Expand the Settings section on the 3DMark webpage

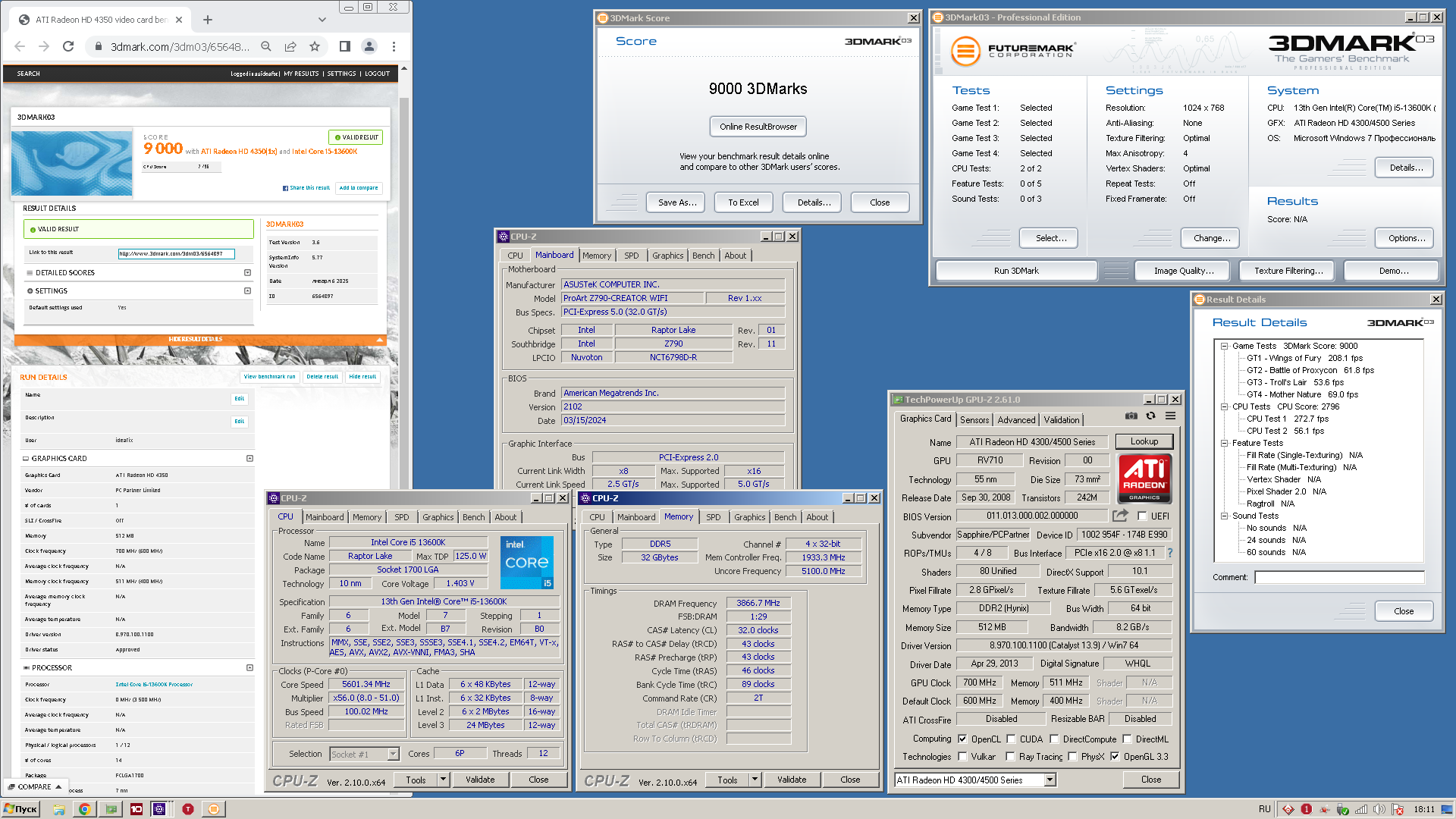247,291
